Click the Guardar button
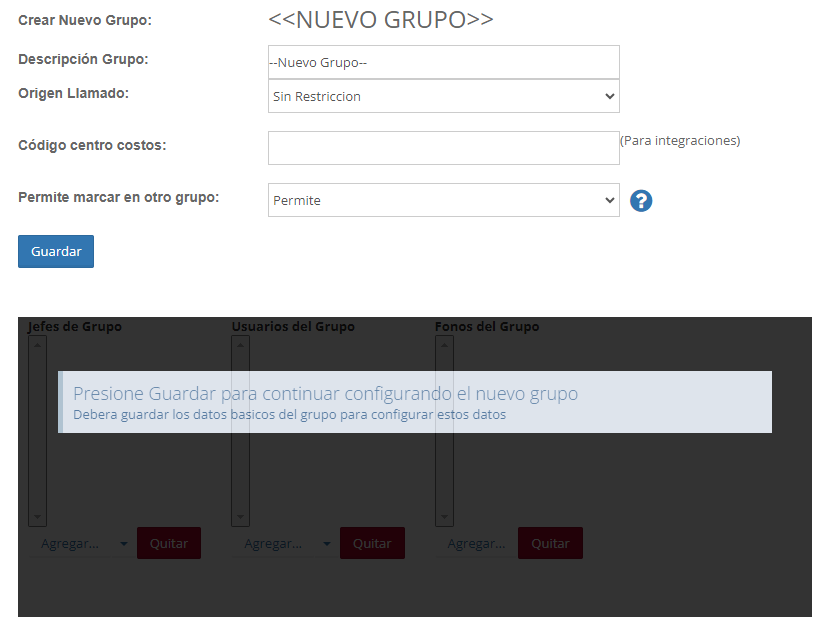Viewport: 833px width, 643px height. tap(56, 251)
